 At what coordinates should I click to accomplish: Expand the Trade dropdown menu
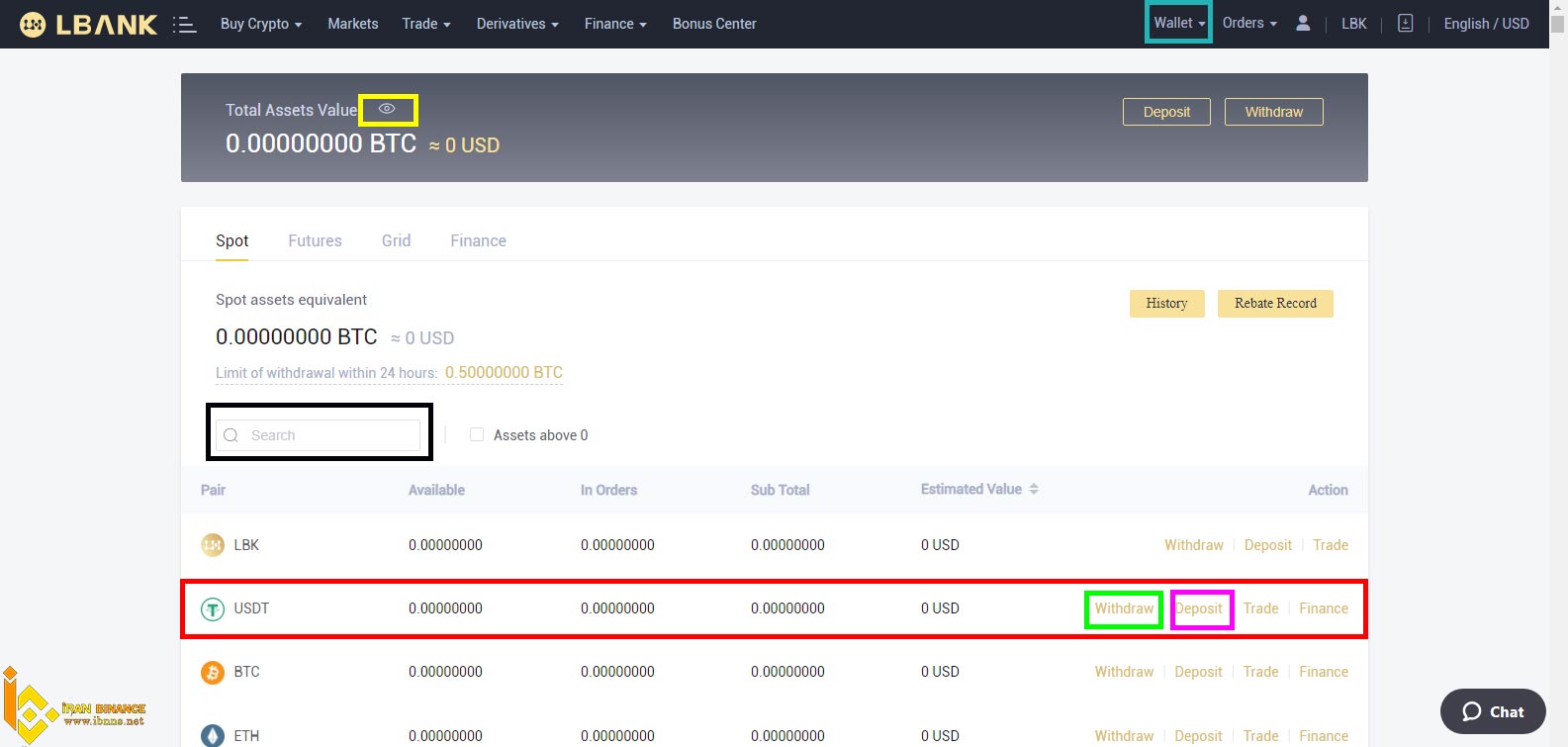tap(426, 24)
